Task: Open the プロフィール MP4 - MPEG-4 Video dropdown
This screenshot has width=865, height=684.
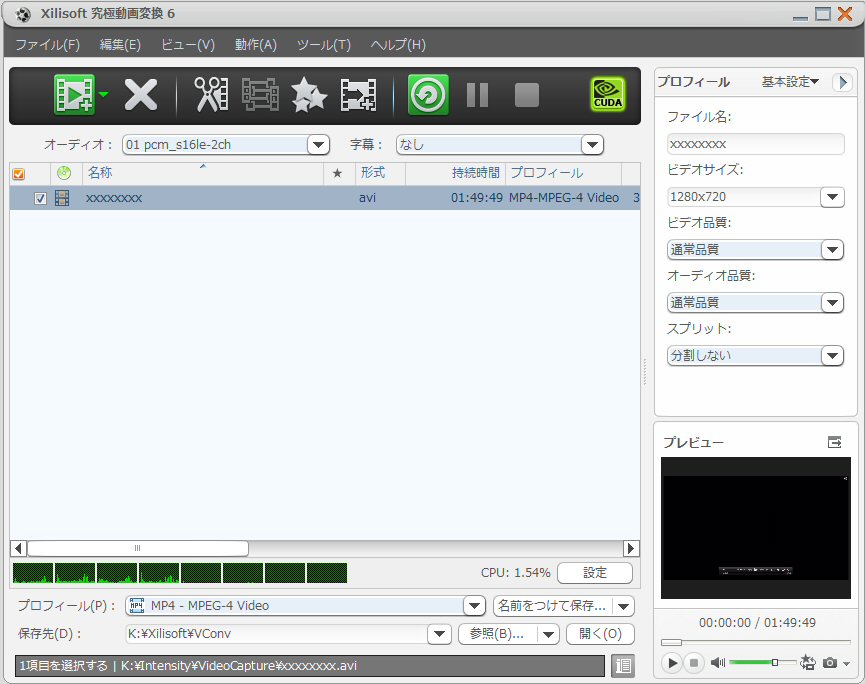Action: (x=474, y=606)
